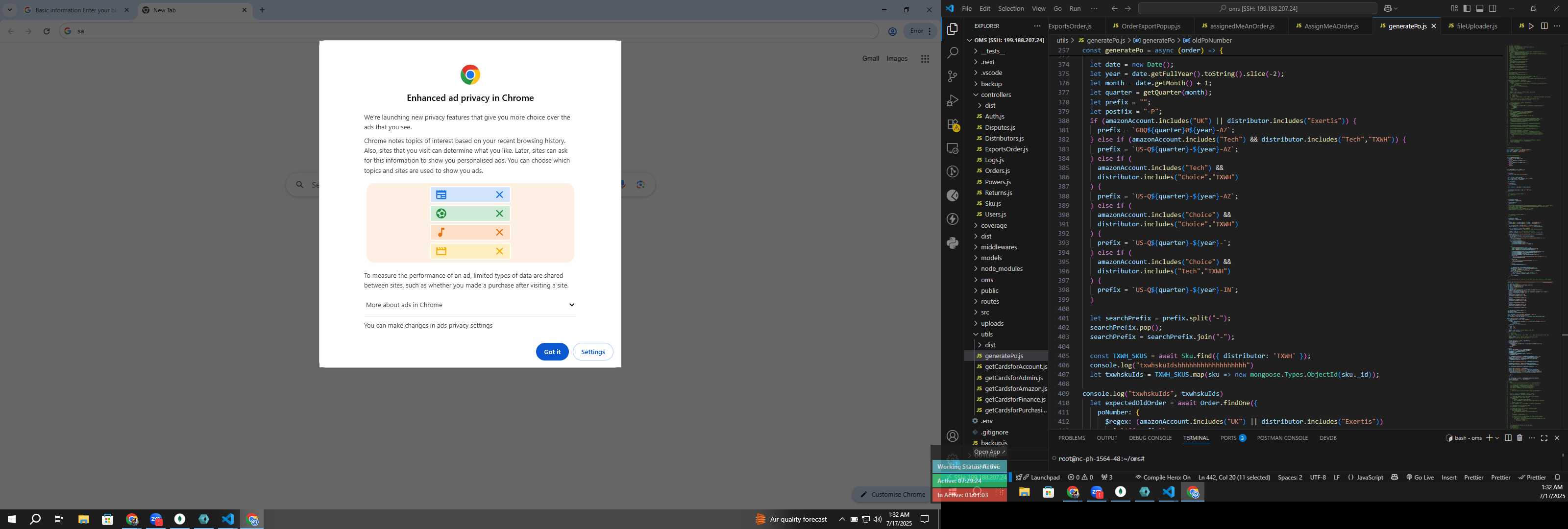The width and height of the screenshot is (1568, 529).
Task: Click Settings in the ad privacy dialog
Action: [593, 352]
